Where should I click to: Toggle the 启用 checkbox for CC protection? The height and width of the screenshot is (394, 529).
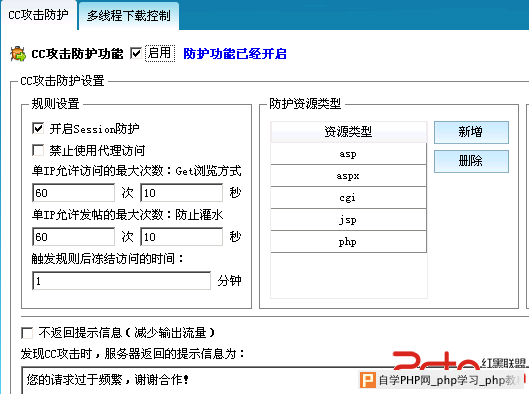tap(136, 53)
